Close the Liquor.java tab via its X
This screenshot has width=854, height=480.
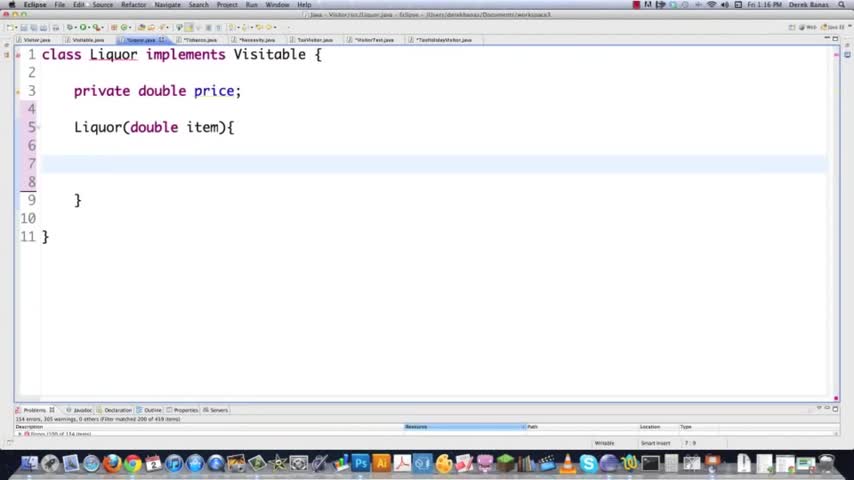click(162, 40)
